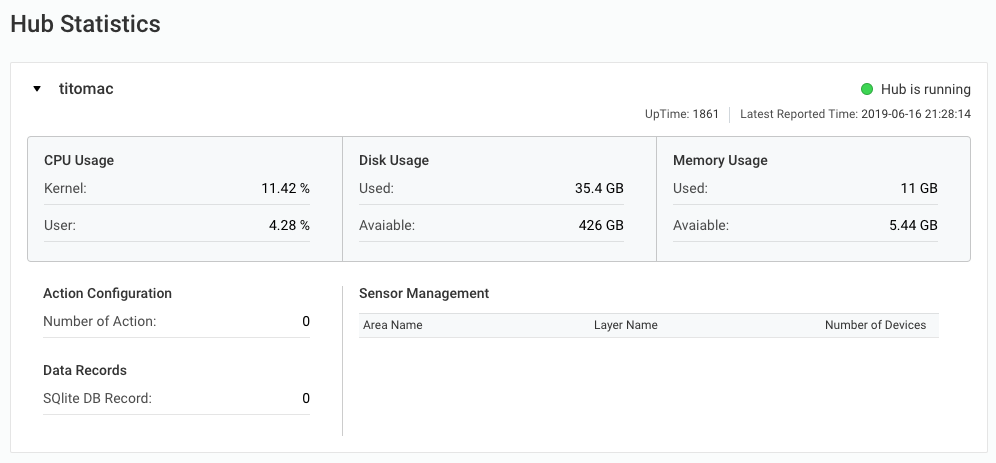The image size is (996, 463).
Task: Click the Memory Usage panel title
Action: click(x=720, y=160)
